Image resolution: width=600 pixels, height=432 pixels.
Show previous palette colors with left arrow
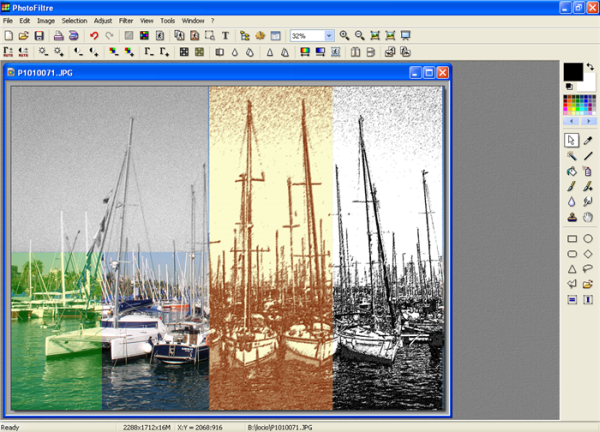[571, 121]
